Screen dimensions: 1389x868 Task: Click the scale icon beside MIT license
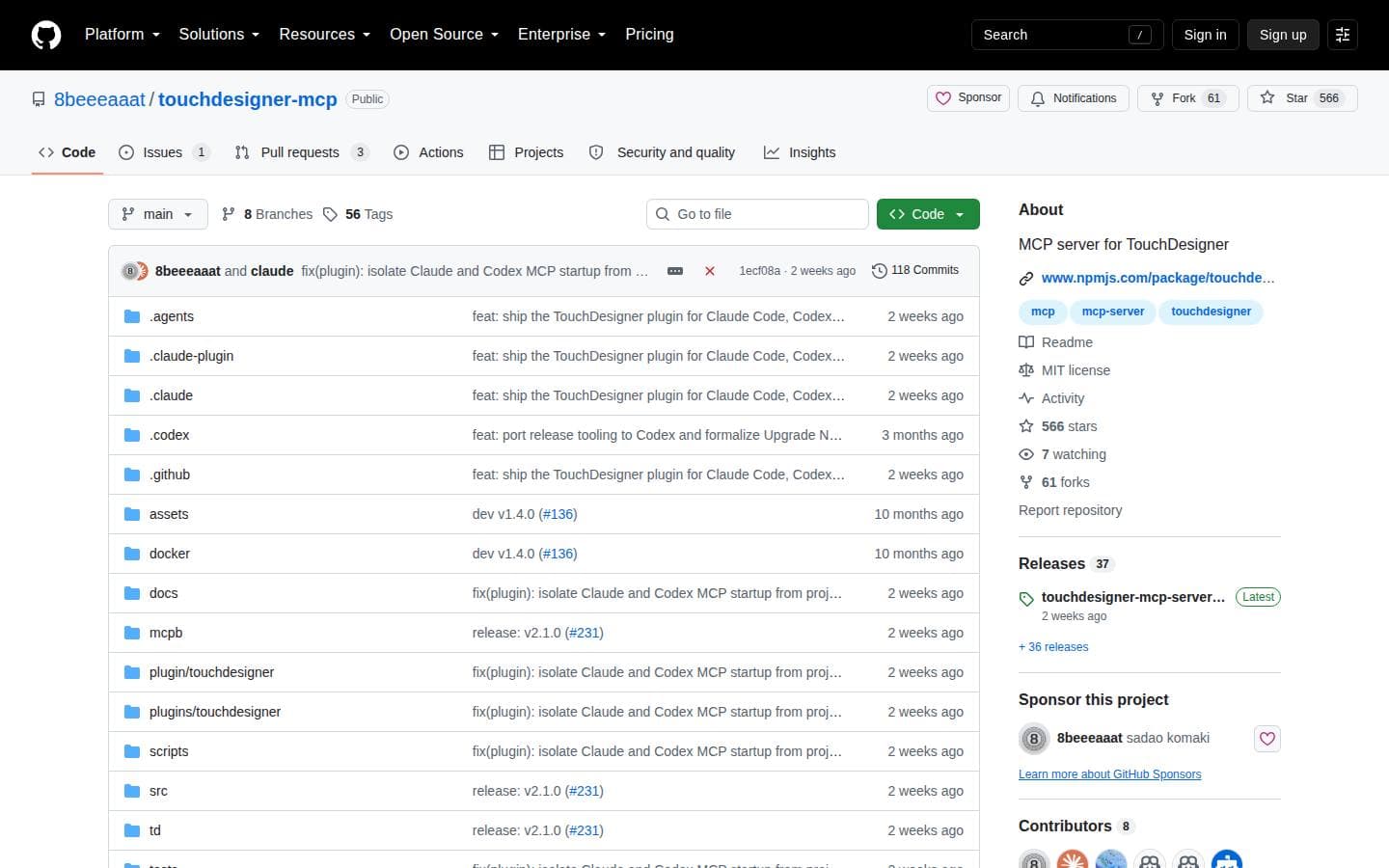coord(1026,370)
